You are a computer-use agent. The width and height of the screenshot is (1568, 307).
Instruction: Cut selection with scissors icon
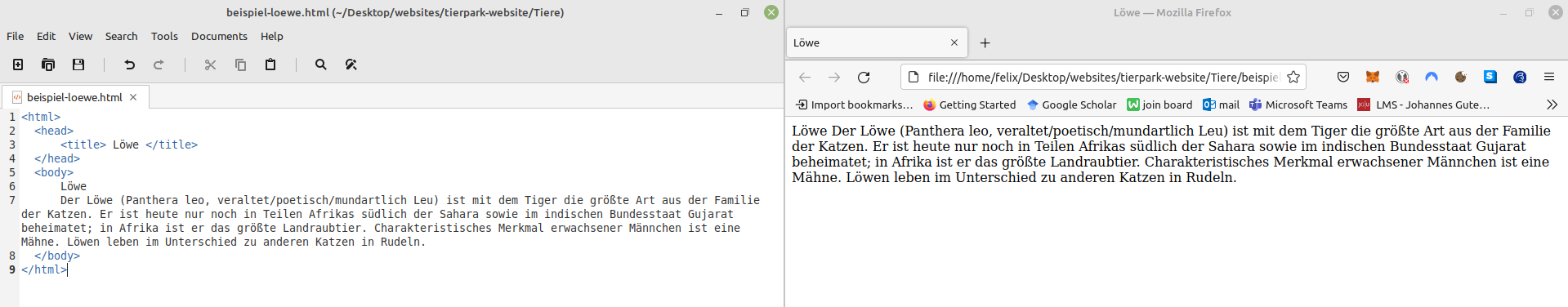210,65
